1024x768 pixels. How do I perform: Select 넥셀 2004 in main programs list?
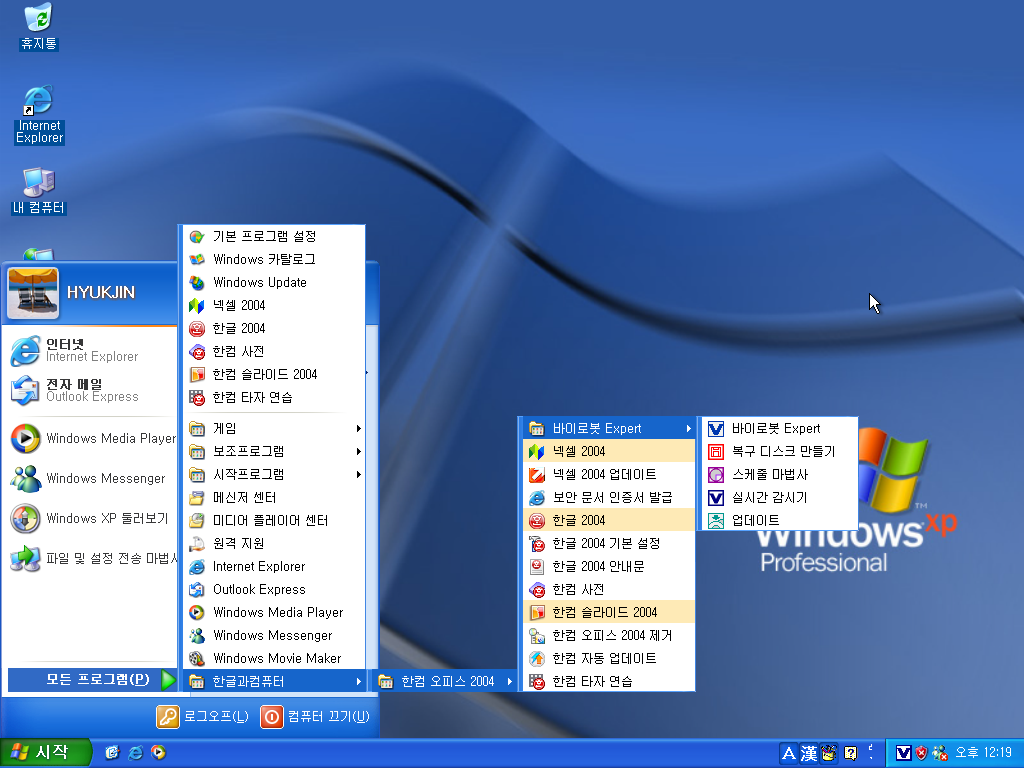click(x=272, y=305)
